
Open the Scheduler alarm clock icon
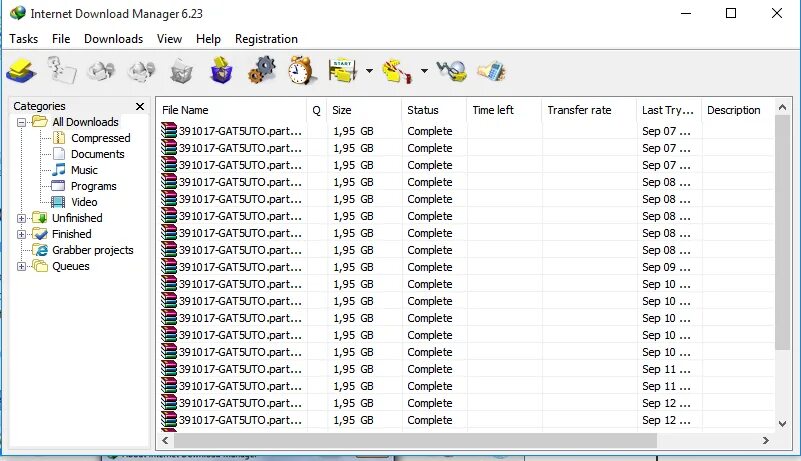coord(301,70)
